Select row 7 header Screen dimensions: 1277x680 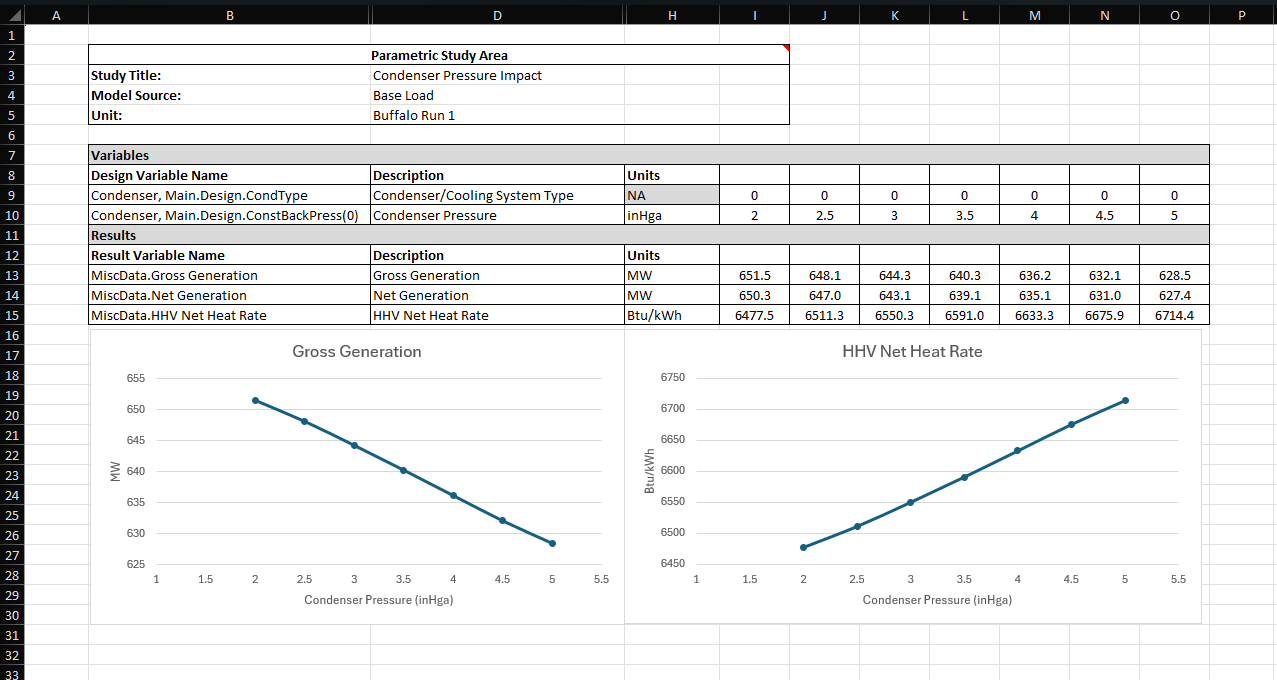[x=11, y=155]
